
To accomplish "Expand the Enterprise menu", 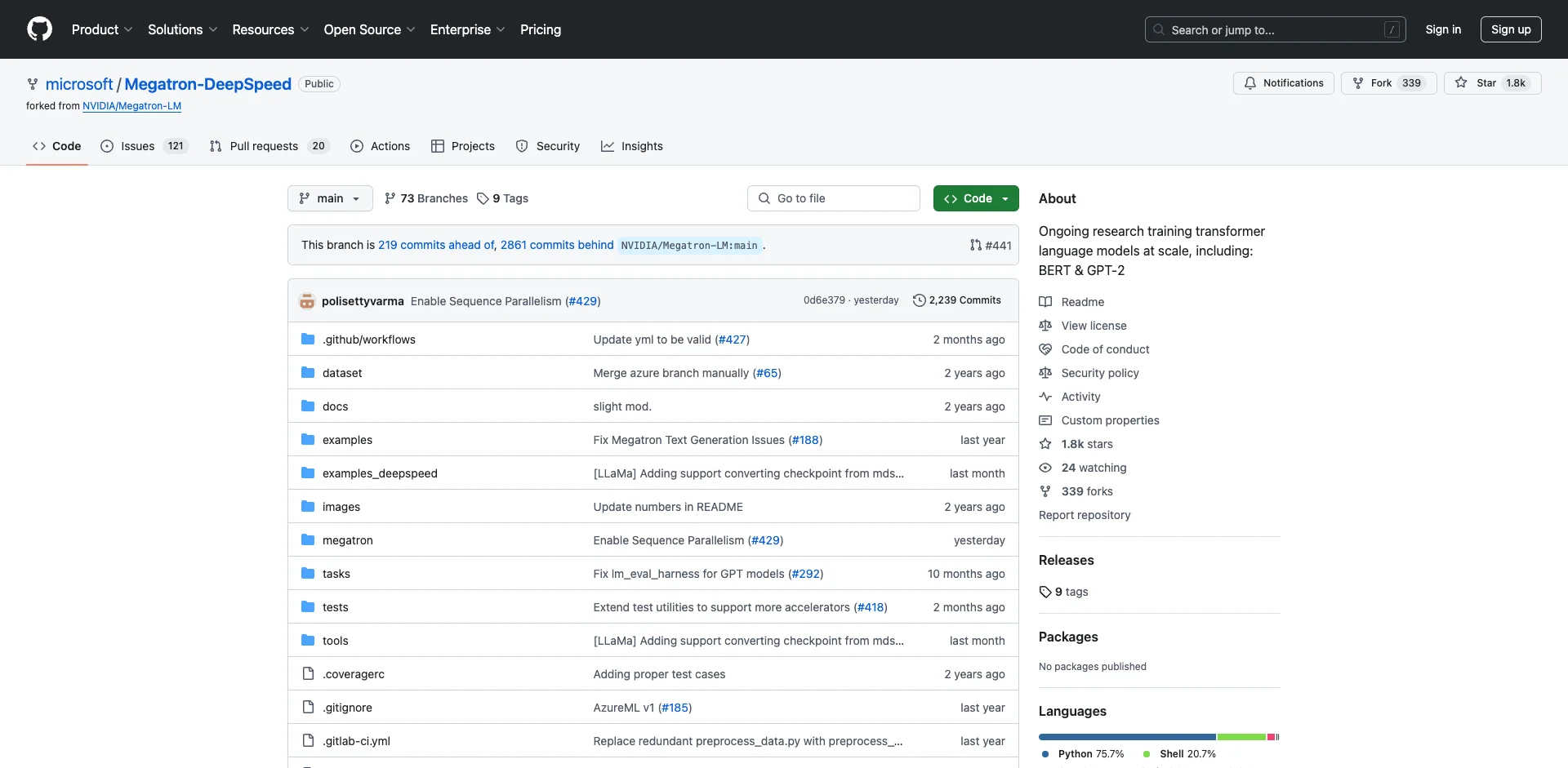I will [468, 29].
